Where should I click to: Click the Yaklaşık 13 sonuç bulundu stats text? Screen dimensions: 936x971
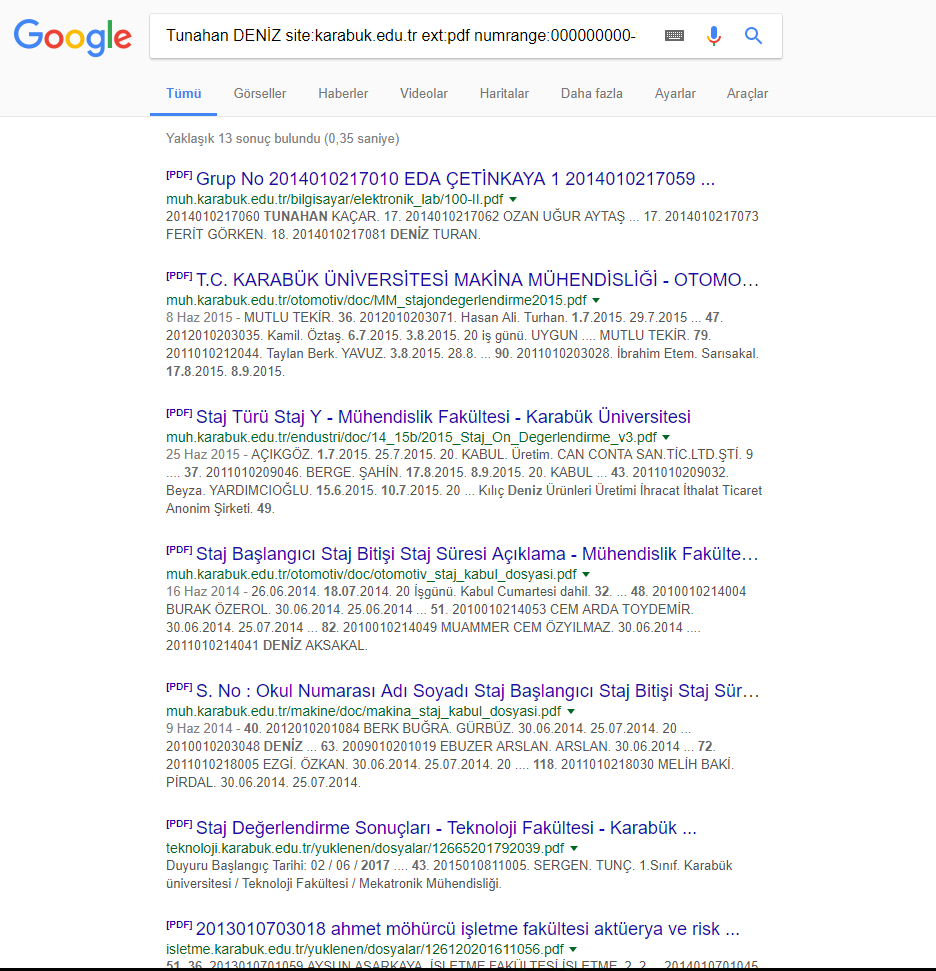282,139
